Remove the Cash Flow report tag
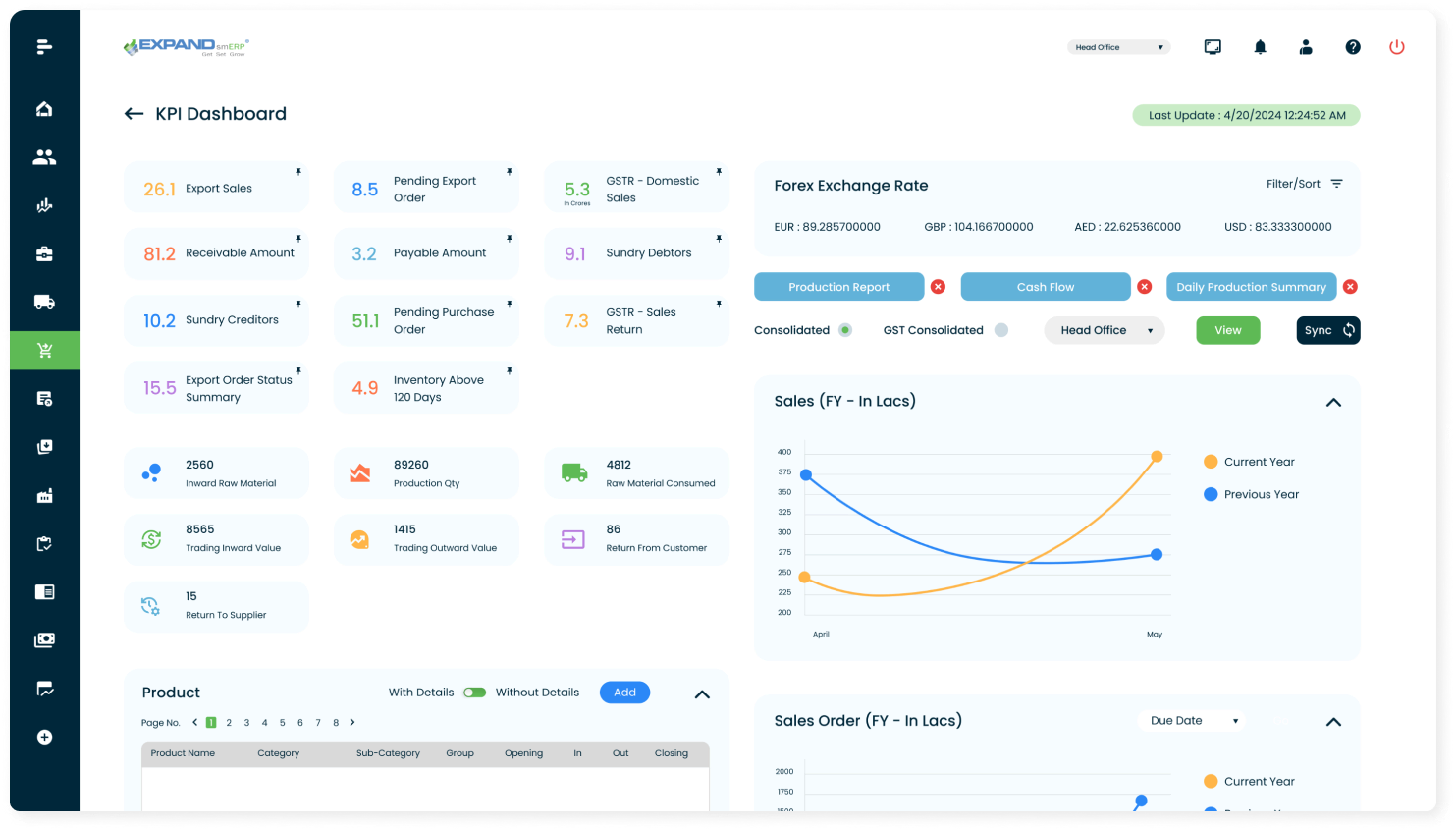 click(1144, 287)
